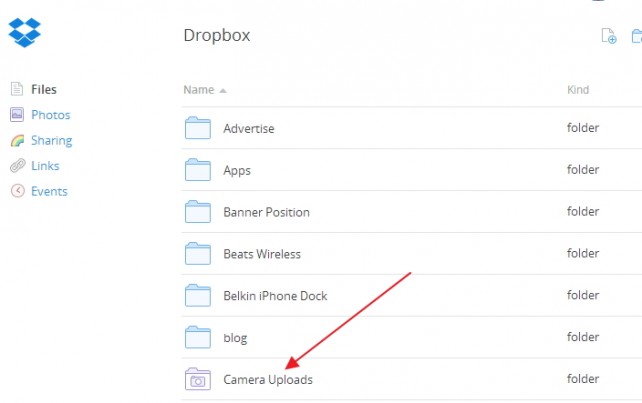Click the Photos sidebar icon
This screenshot has height=403, width=642.
16,115
